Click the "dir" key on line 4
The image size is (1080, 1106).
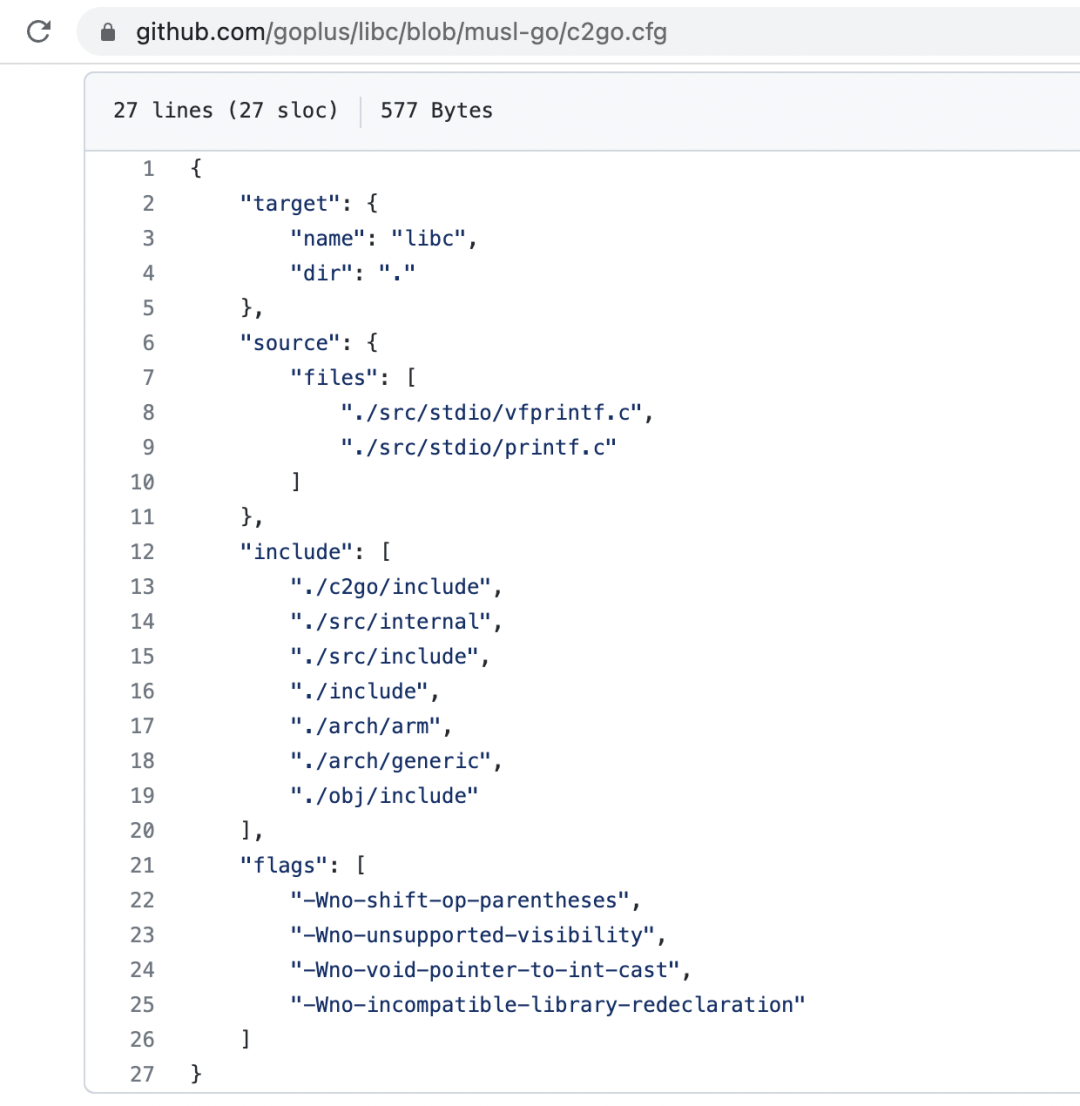[x=322, y=273]
